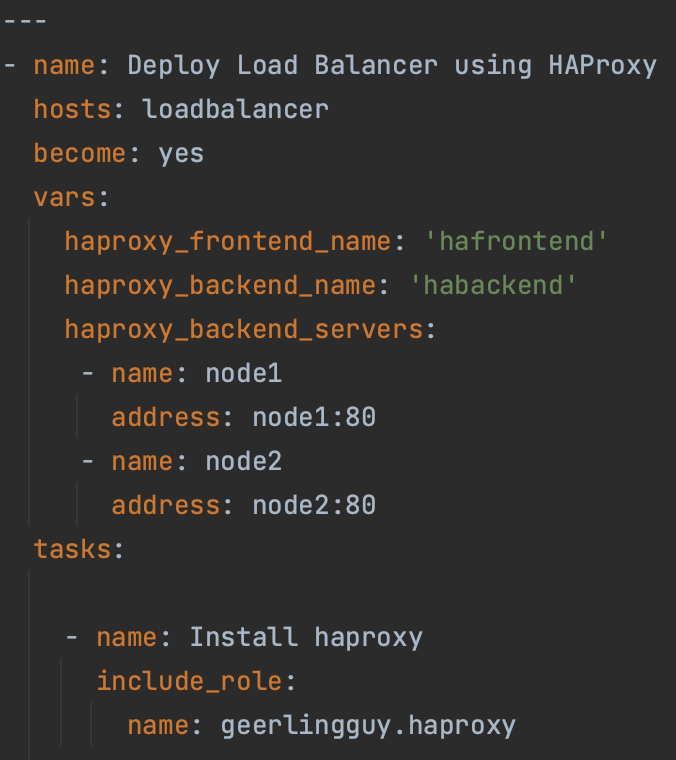Image resolution: width=676 pixels, height=760 pixels.
Task: Click the 'become' key
Action: (x=80, y=153)
